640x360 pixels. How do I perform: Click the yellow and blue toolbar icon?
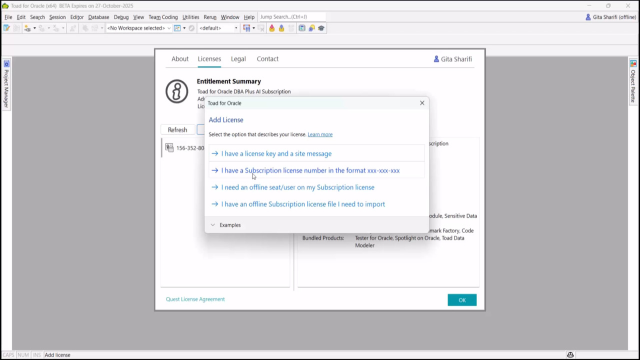click(x=282, y=28)
